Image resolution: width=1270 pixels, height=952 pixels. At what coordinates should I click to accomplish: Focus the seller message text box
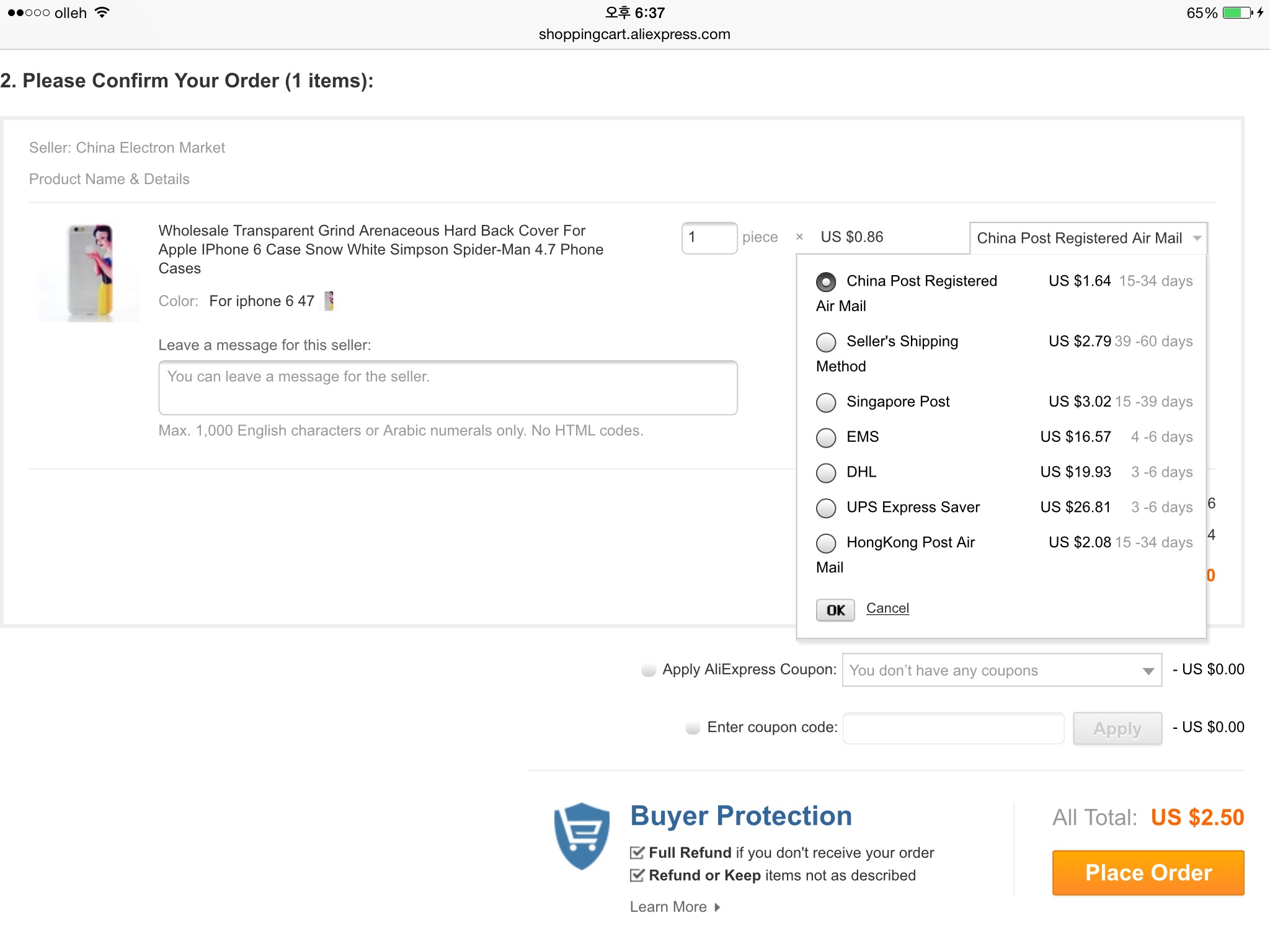(448, 387)
